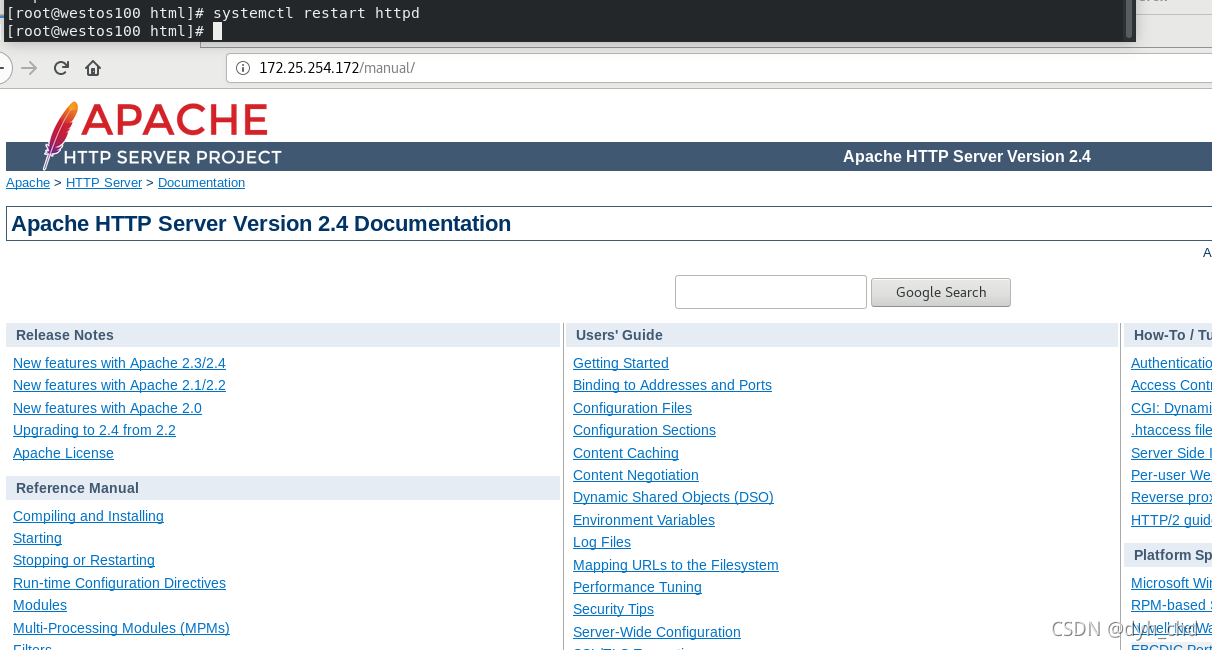Open the Microsoft Windows platform link
This screenshot has width=1212, height=650.
[x=1171, y=583]
